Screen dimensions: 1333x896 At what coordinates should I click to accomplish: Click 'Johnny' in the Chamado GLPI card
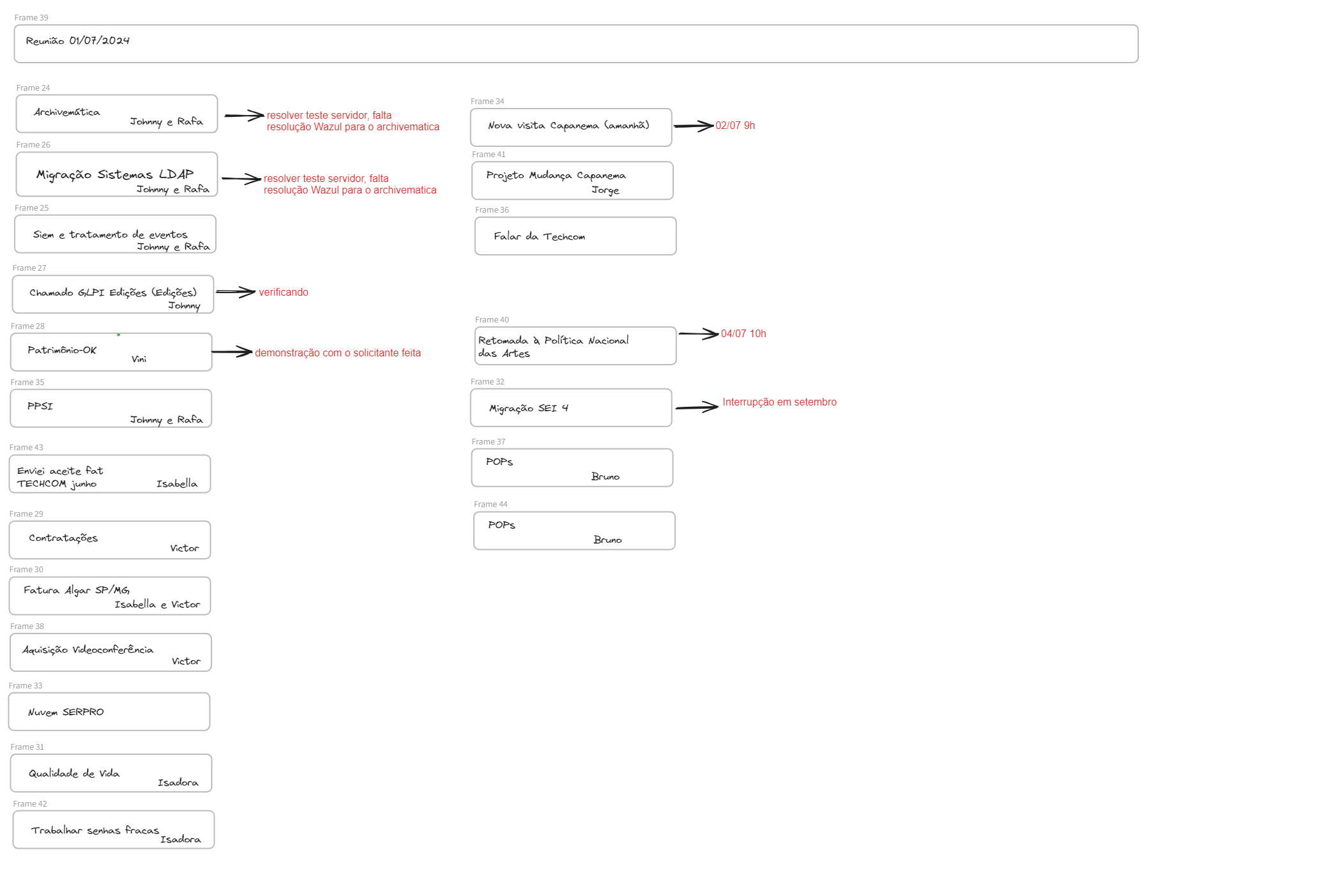pos(184,306)
